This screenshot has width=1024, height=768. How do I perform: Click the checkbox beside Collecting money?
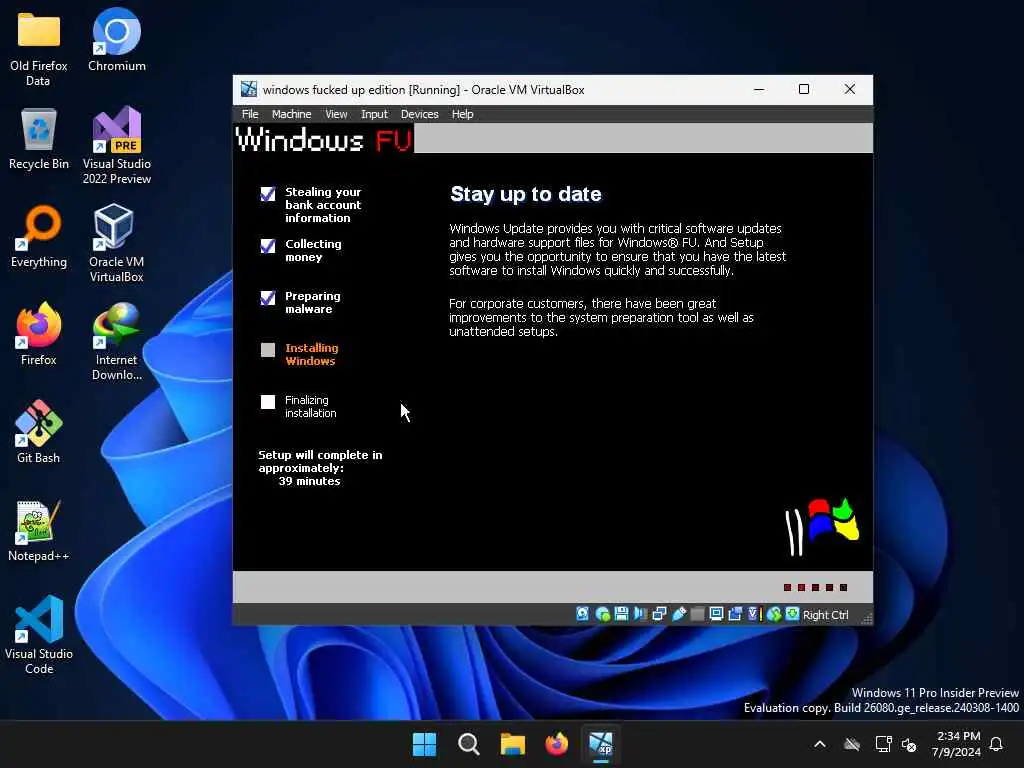tap(268, 246)
